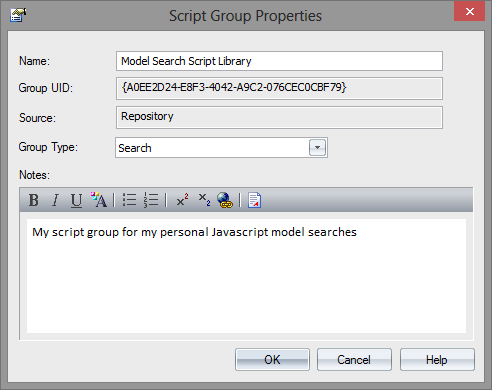Viewport: 492px width, 390px height.
Task: Click in the Name input field
Action: click(279, 61)
